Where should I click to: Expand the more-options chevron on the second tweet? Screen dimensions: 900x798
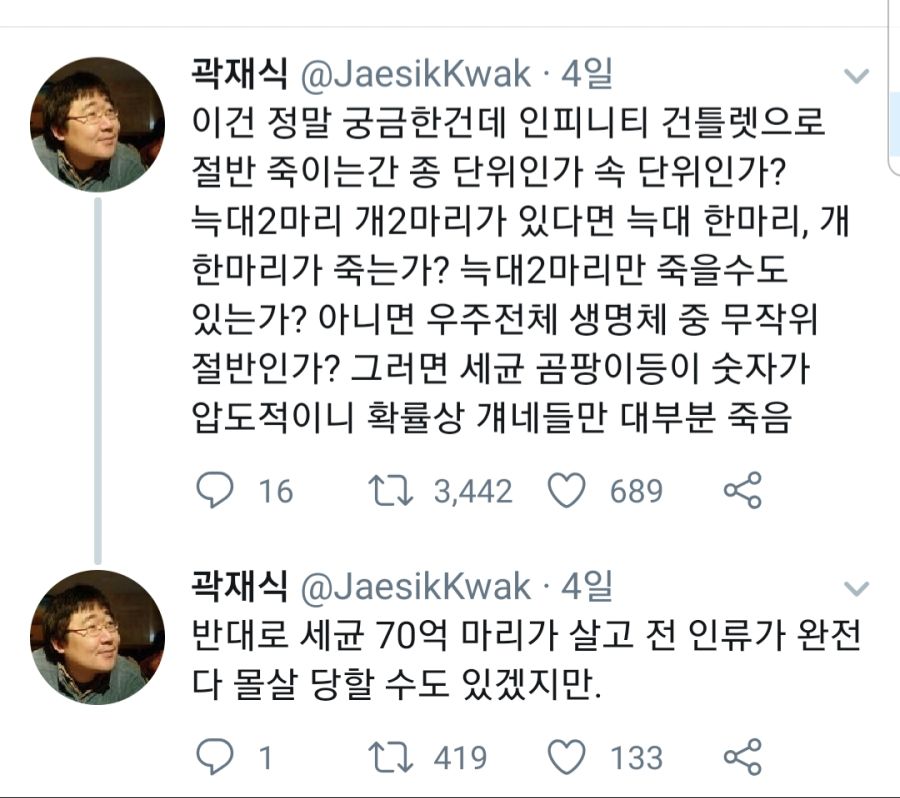(856, 587)
